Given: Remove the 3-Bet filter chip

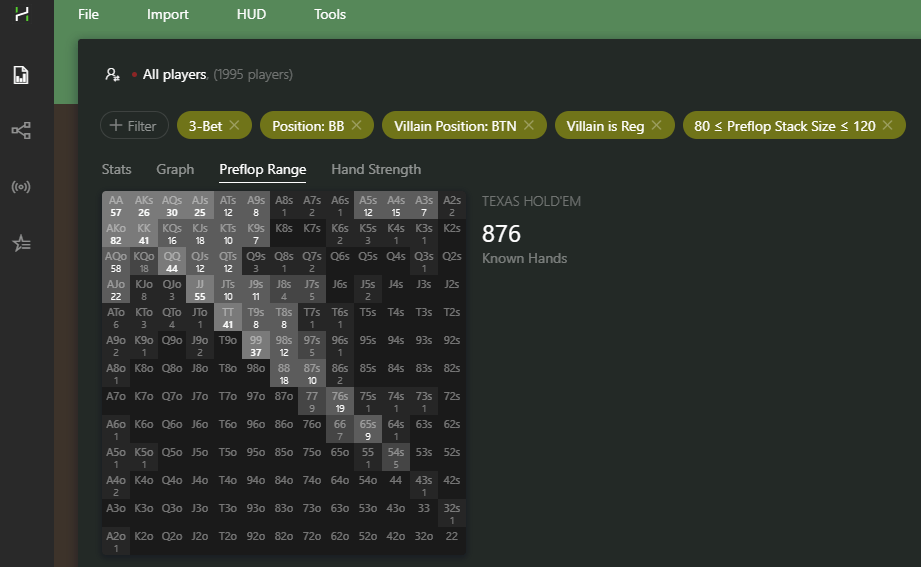Looking at the screenshot, I should click(234, 125).
